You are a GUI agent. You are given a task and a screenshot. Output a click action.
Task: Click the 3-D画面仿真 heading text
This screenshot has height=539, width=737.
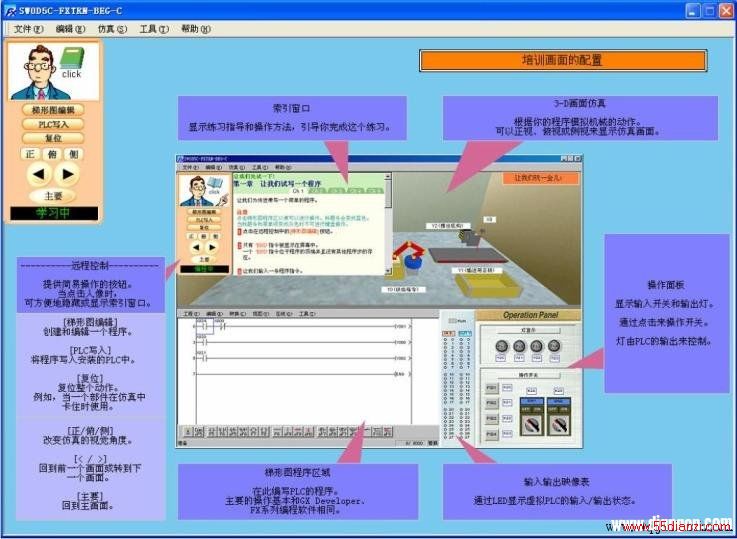click(580, 102)
